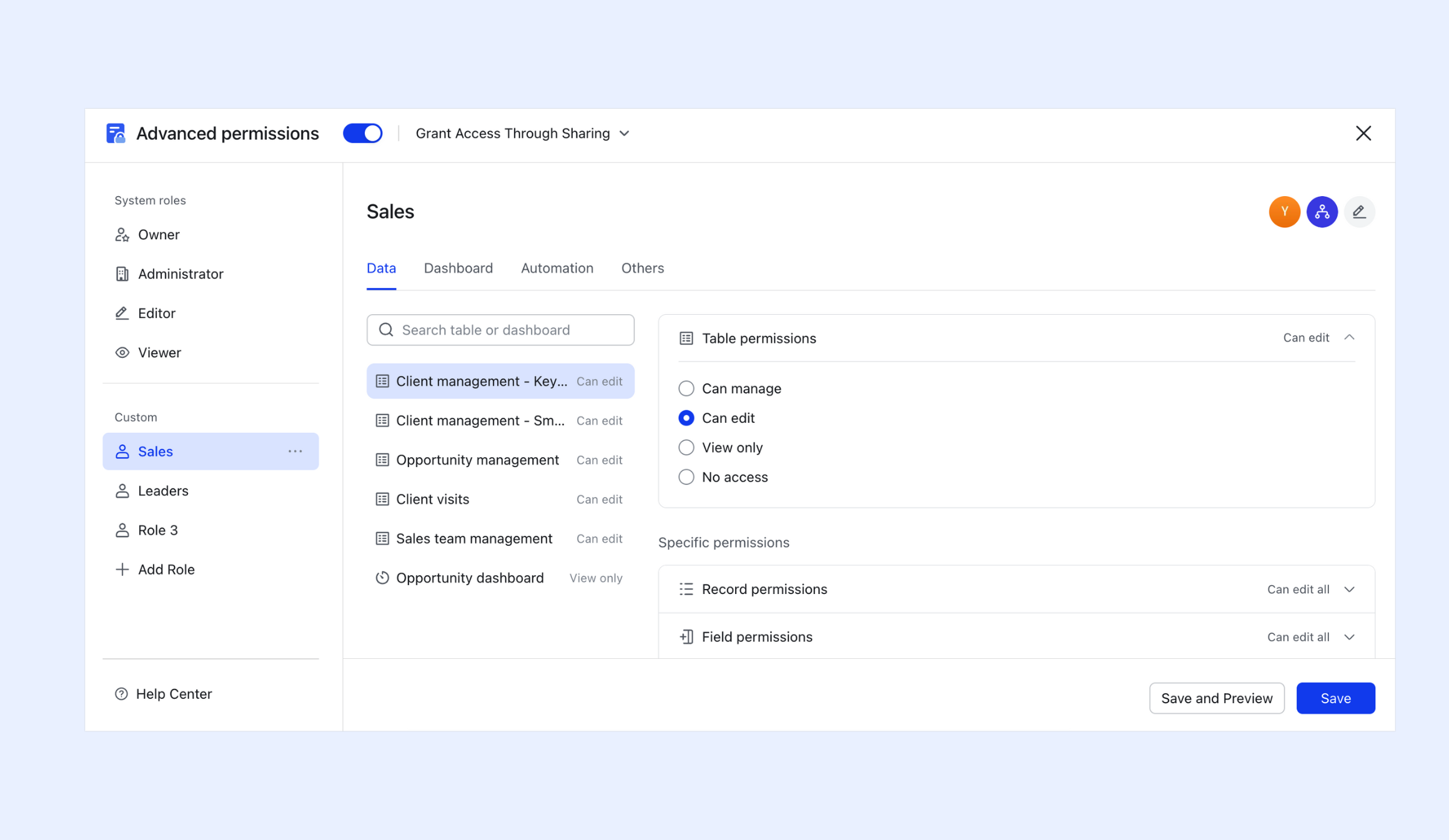The width and height of the screenshot is (1449, 840).
Task: Select the Client visits table
Action: tap(500, 499)
